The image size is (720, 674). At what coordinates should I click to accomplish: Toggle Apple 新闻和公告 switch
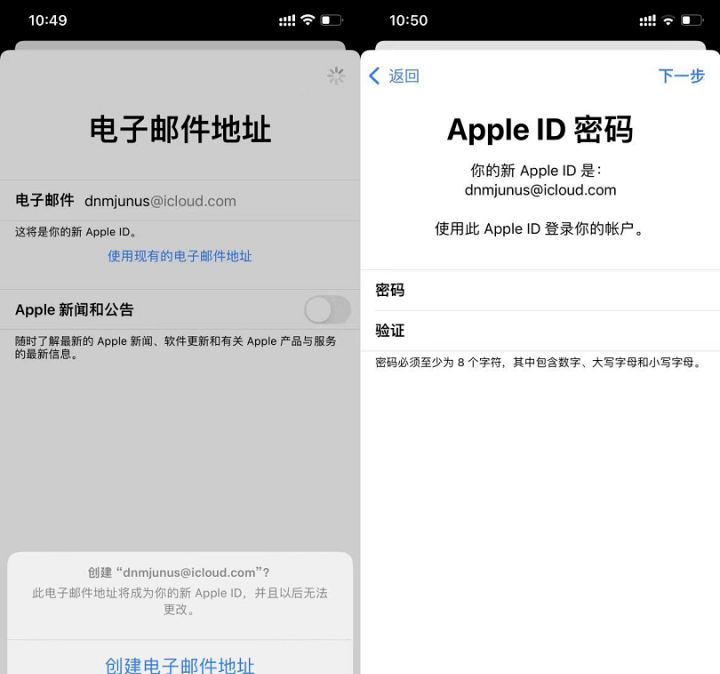click(x=327, y=309)
